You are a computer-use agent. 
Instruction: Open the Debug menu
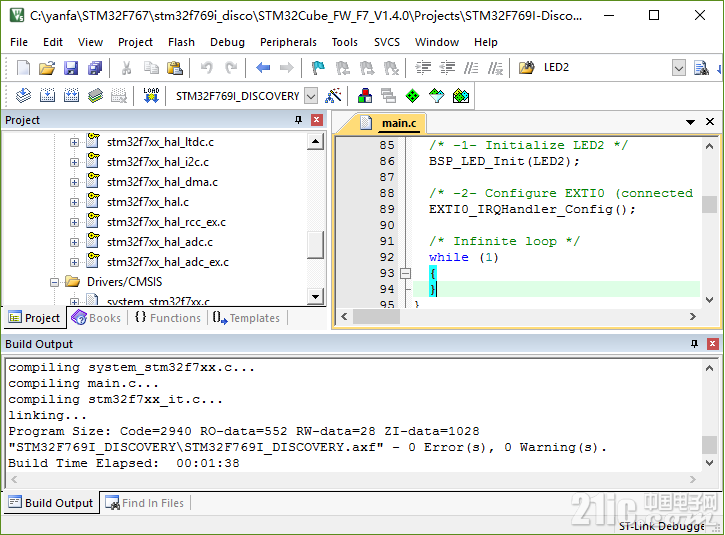coord(227,42)
